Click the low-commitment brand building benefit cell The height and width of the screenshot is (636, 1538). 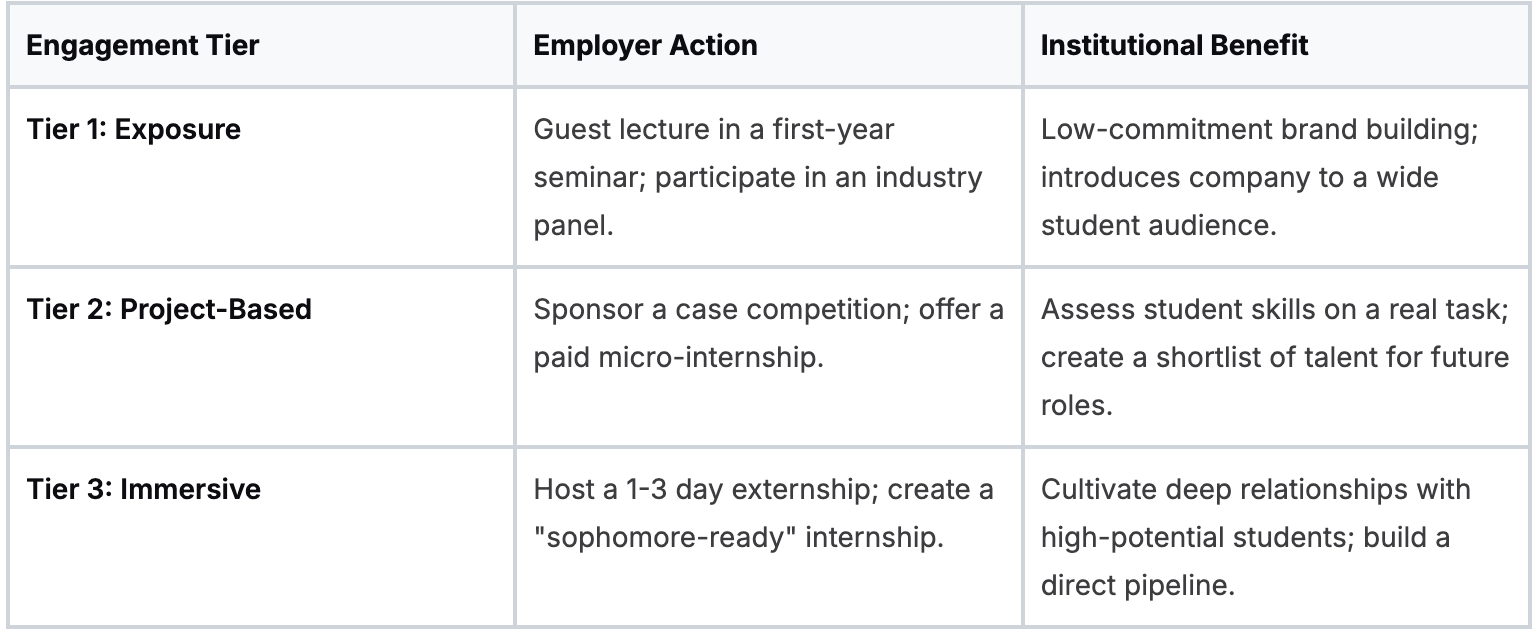[1275, 177]
